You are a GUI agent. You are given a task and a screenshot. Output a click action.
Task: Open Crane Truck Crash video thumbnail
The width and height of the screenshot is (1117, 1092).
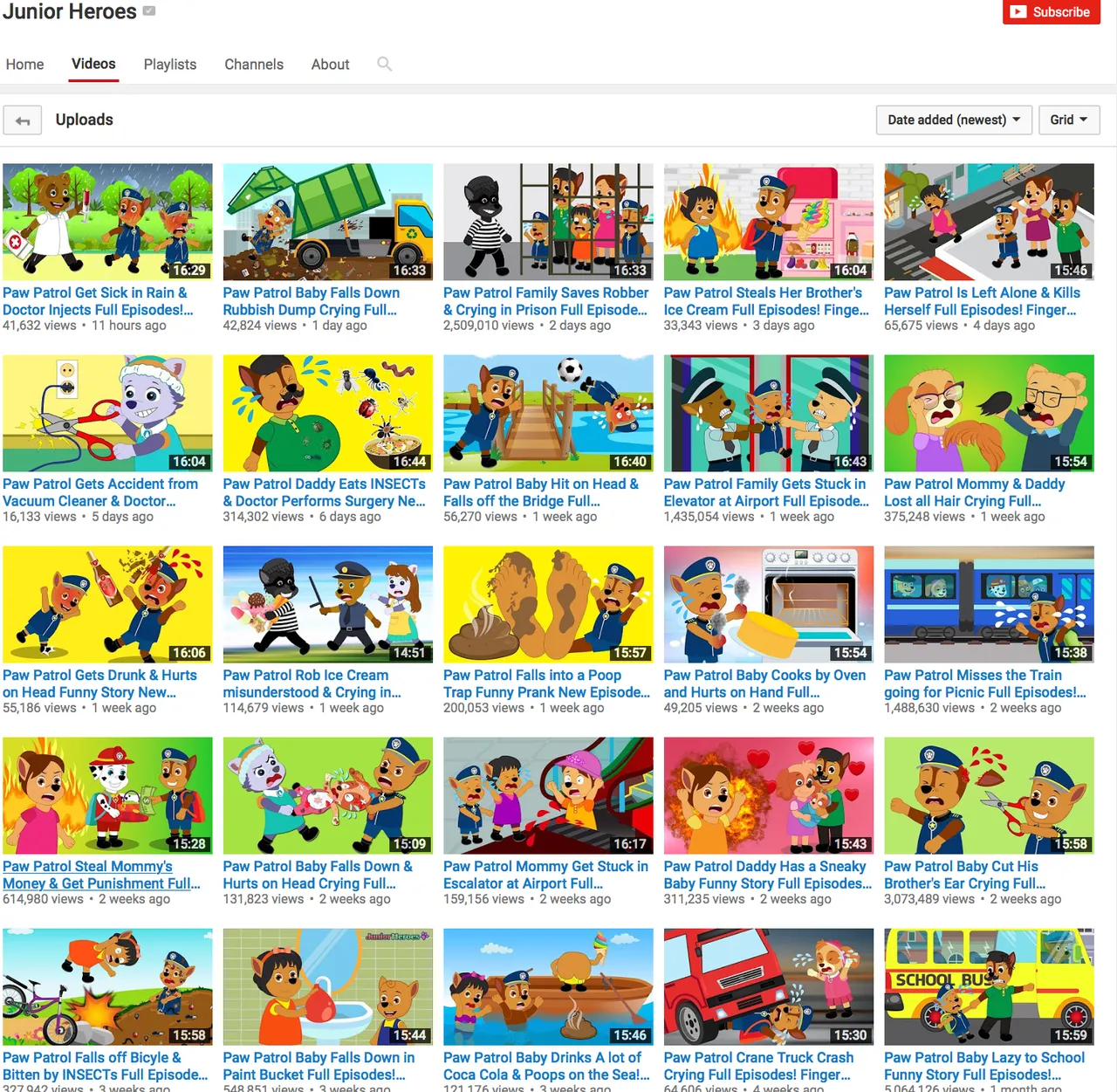pos(769,986)
